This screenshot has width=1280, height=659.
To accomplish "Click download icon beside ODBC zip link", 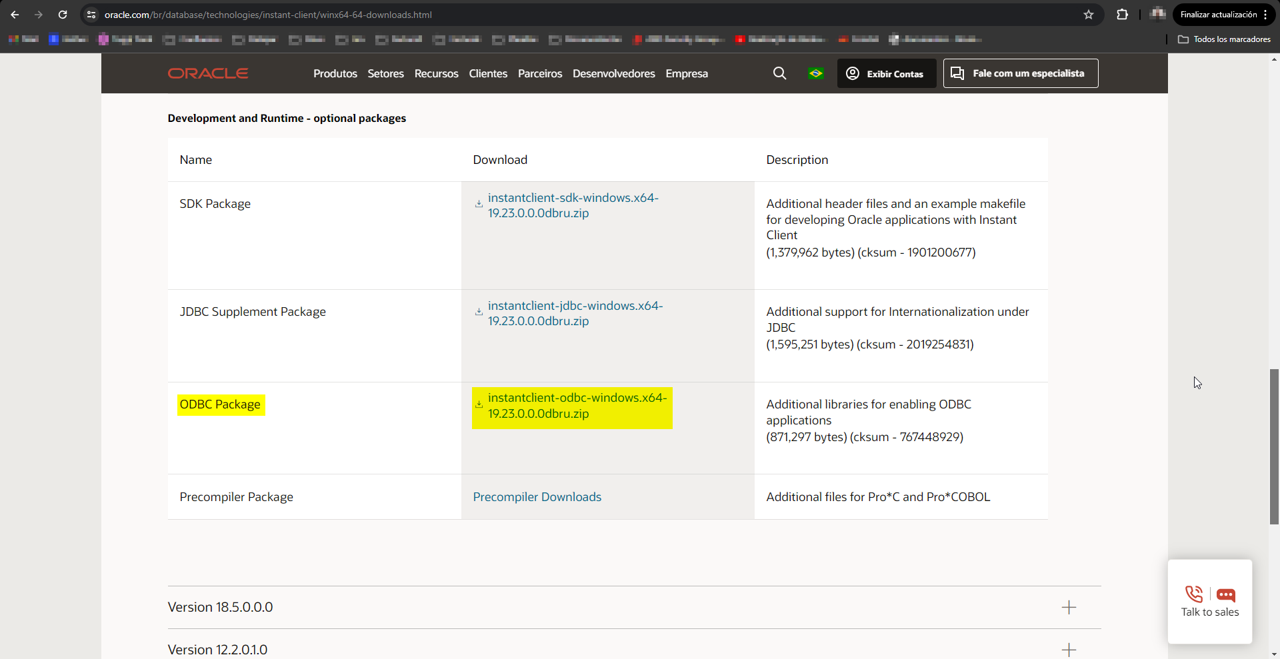I will pos(479,403).
